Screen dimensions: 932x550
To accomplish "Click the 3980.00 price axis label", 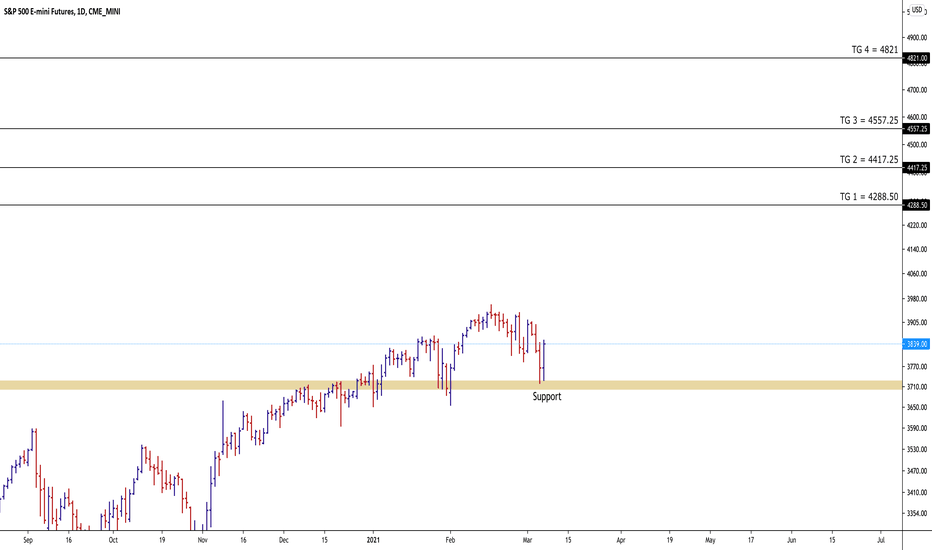I will click(917, 299).
